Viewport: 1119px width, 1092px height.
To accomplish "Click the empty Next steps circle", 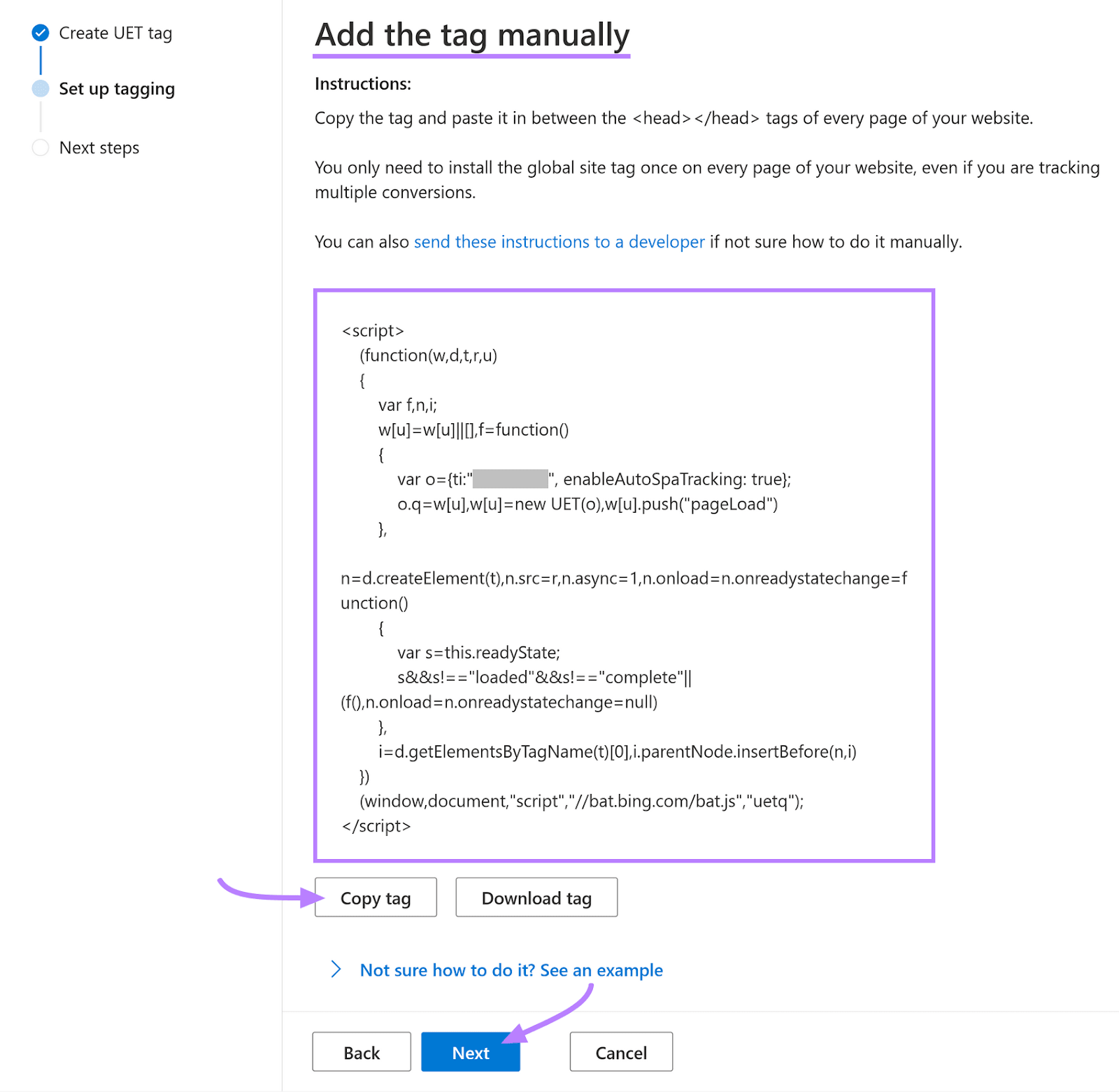I will pos(41,148).
